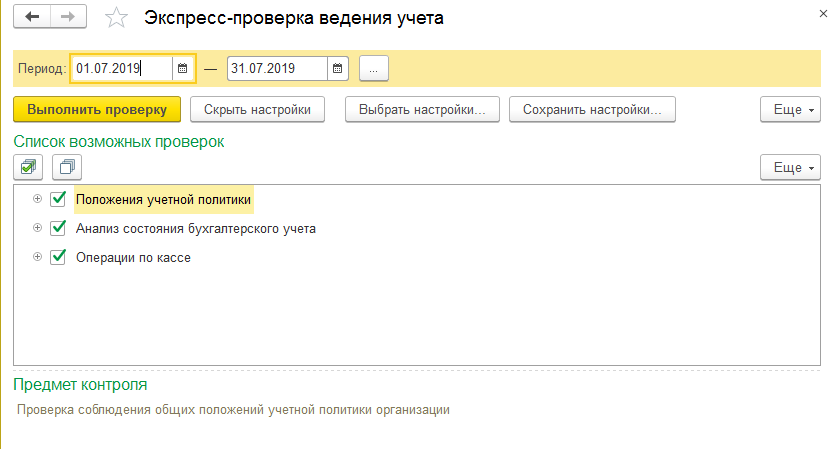Screen dimensions: 832x449
Task: Uncheck all items in the checks list
Action: click(x=67, y=166)
